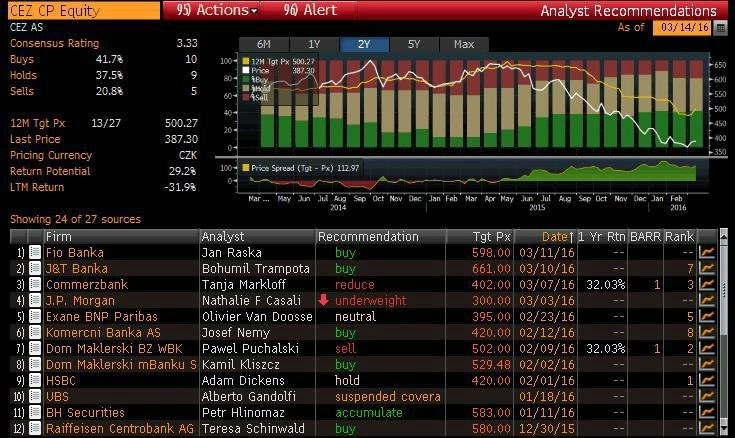Sort table by Rank column header
The height and width of the screenshot is (438, 735).
[x=680, y=236]
